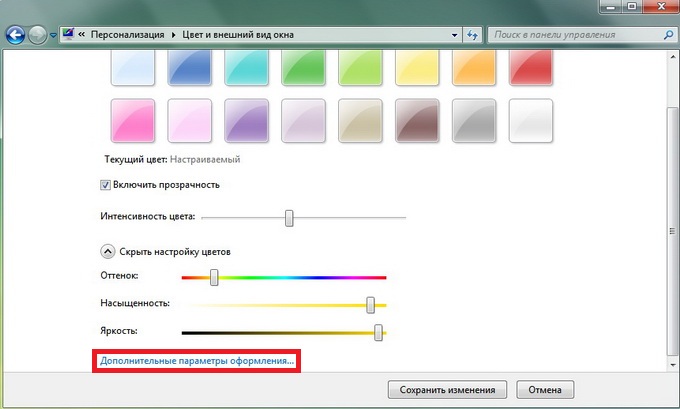Image resolution: width=680 pixels, height=409 pixels.
Task: Expand arrow after Персонализация in breadcrumb
Action: 173,35
